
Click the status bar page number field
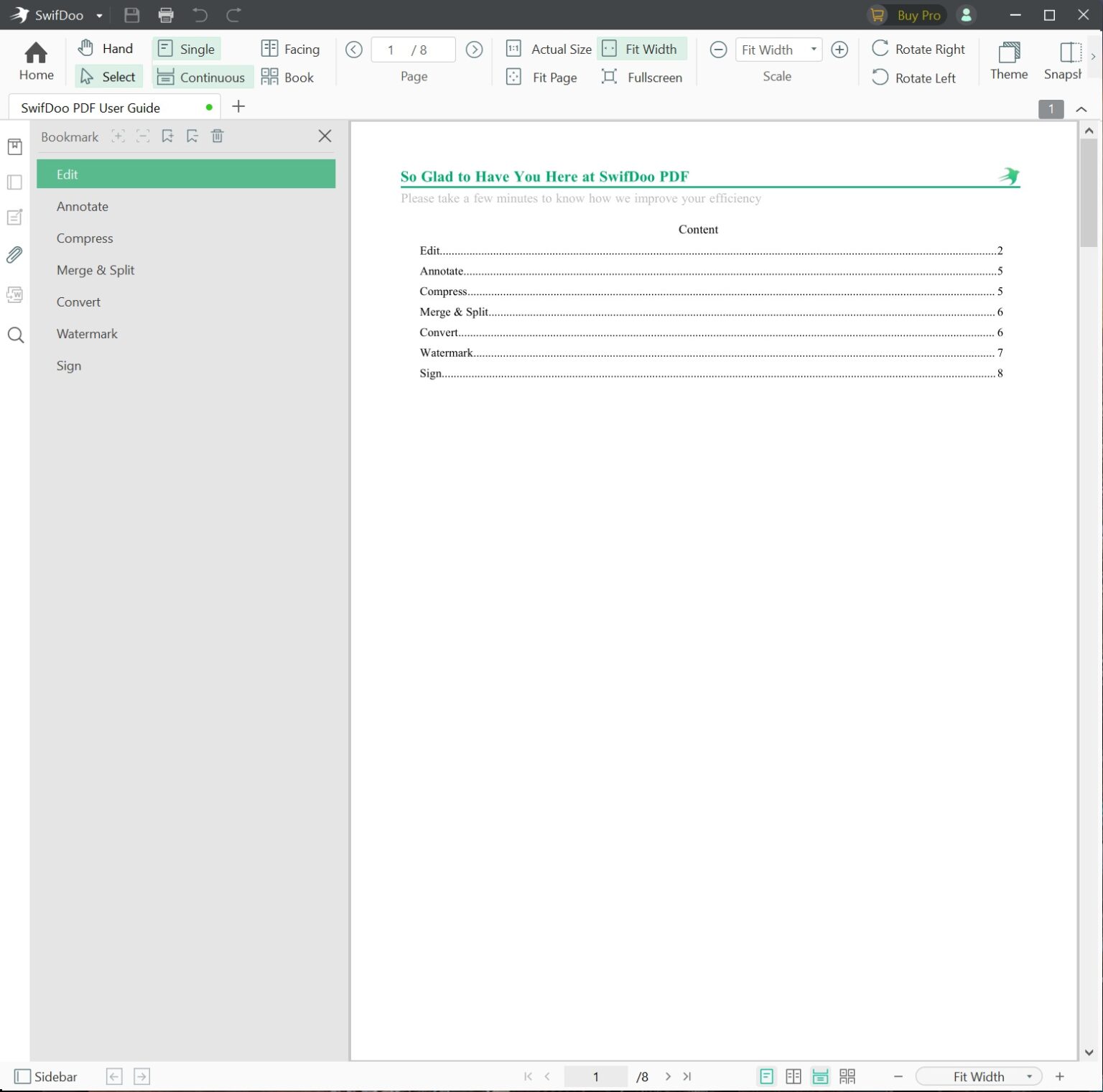coord(595,1076)
